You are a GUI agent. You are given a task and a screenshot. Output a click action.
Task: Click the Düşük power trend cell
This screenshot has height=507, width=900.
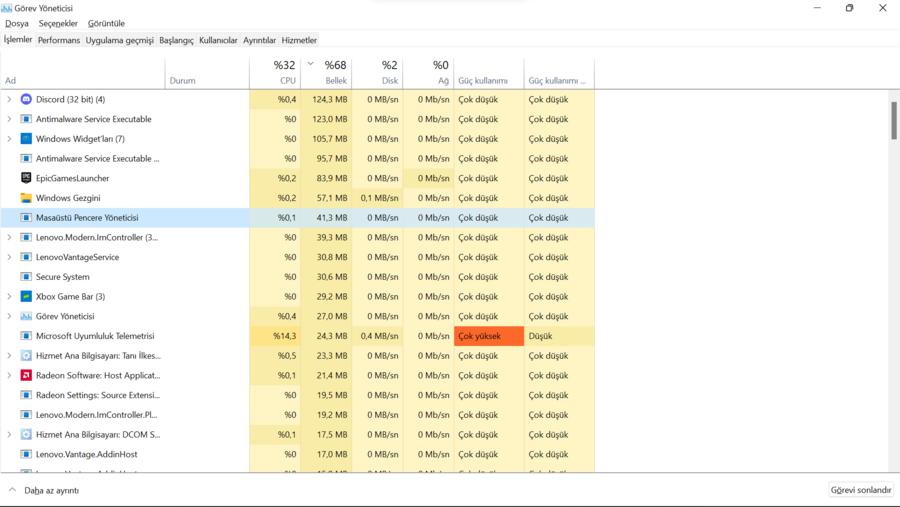tap(559, 336)
